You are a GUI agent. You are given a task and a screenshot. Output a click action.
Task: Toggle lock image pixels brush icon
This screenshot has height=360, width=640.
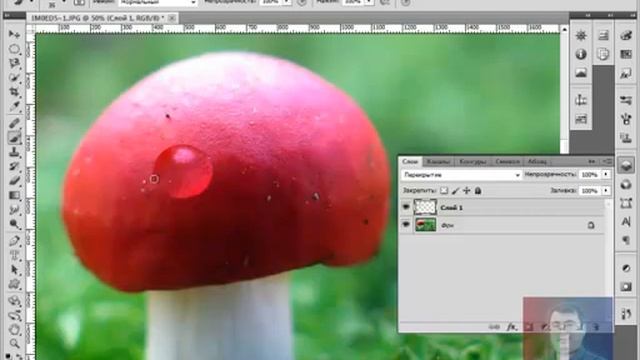click(456, 191)
